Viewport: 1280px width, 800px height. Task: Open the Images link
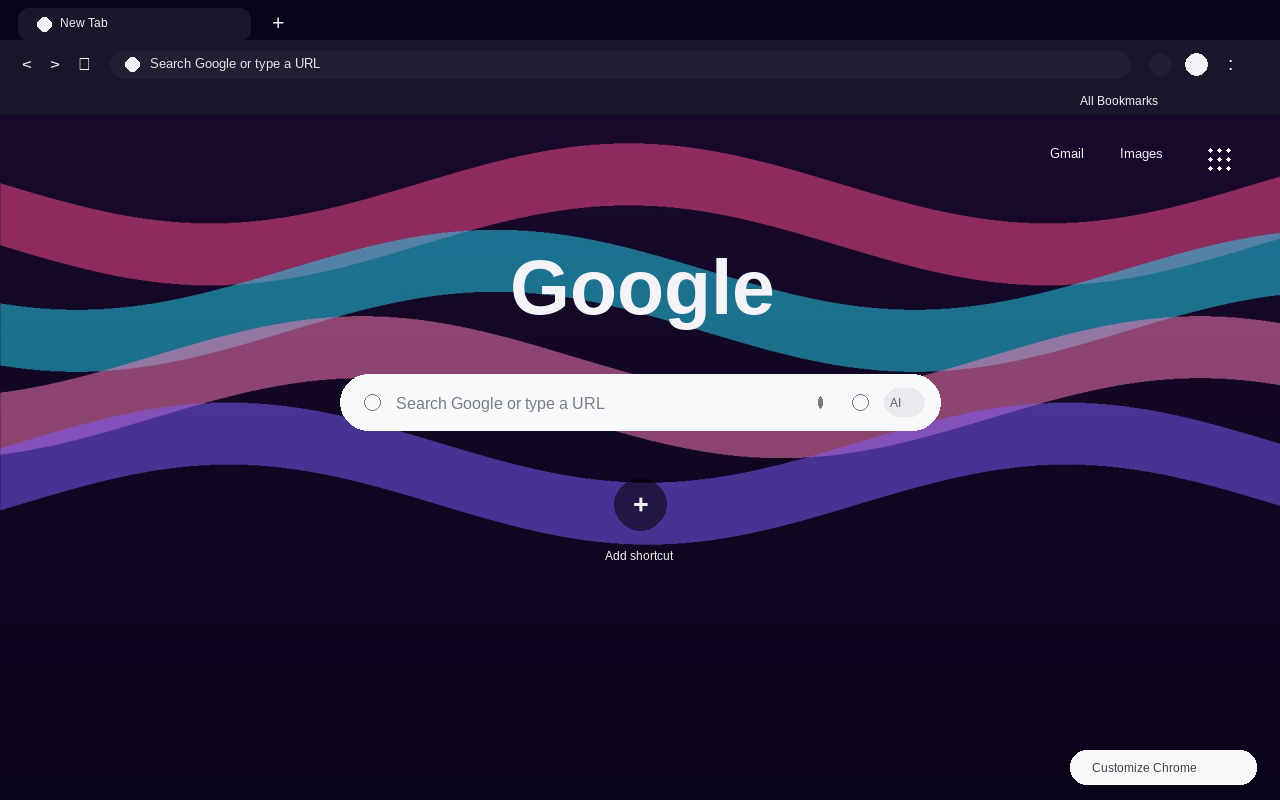coord(1141,154)
